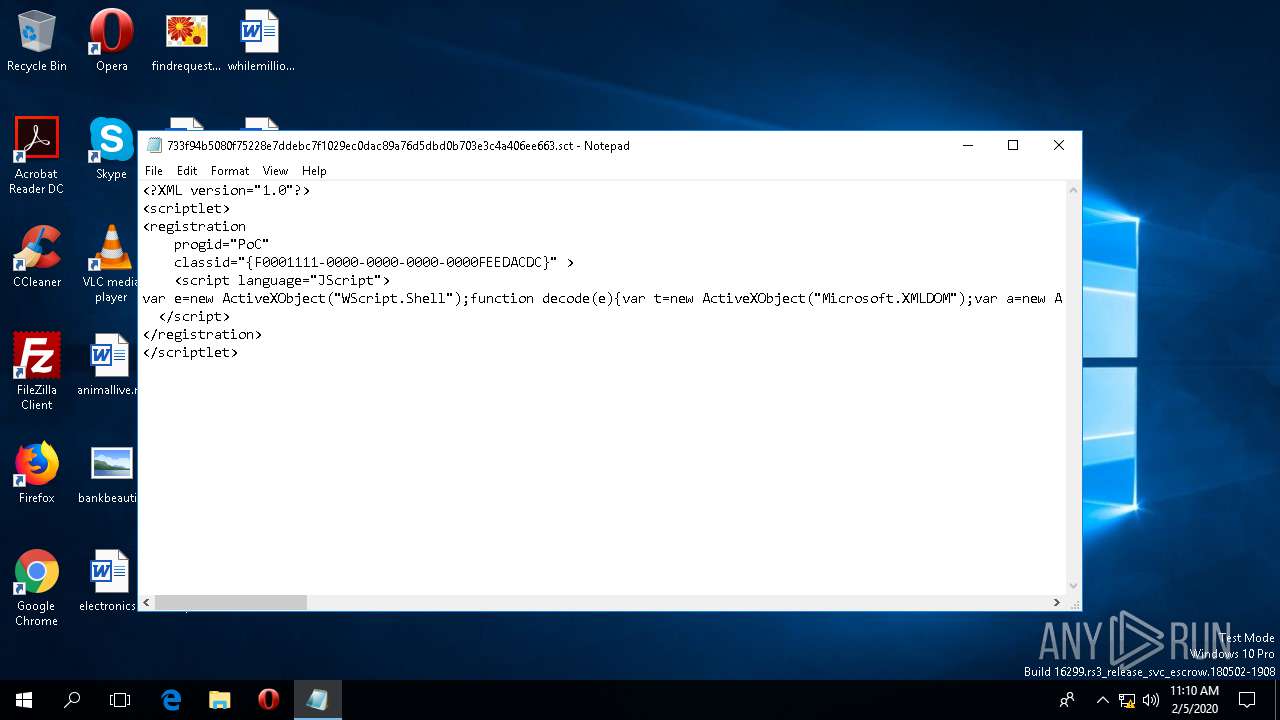Screen dimensions: 1280x720
Task: Click the vertical scrollbar up arrow
Action: click(1074, 189)
